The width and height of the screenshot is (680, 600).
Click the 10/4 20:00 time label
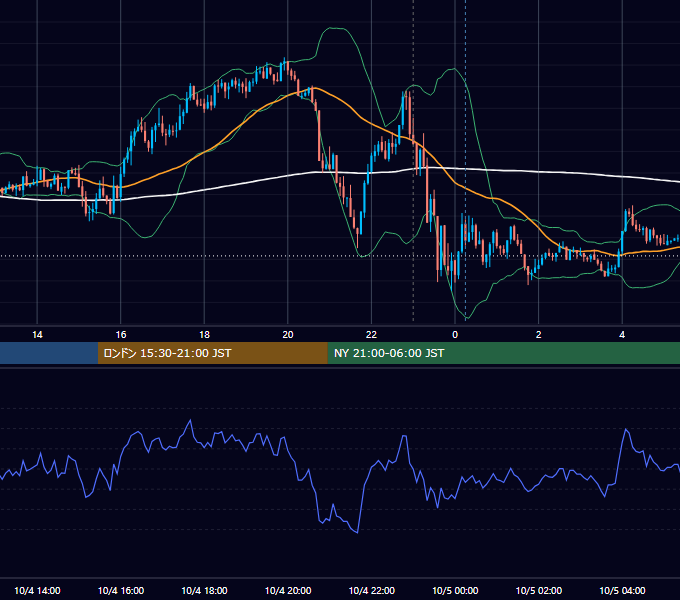click(288, 590)
